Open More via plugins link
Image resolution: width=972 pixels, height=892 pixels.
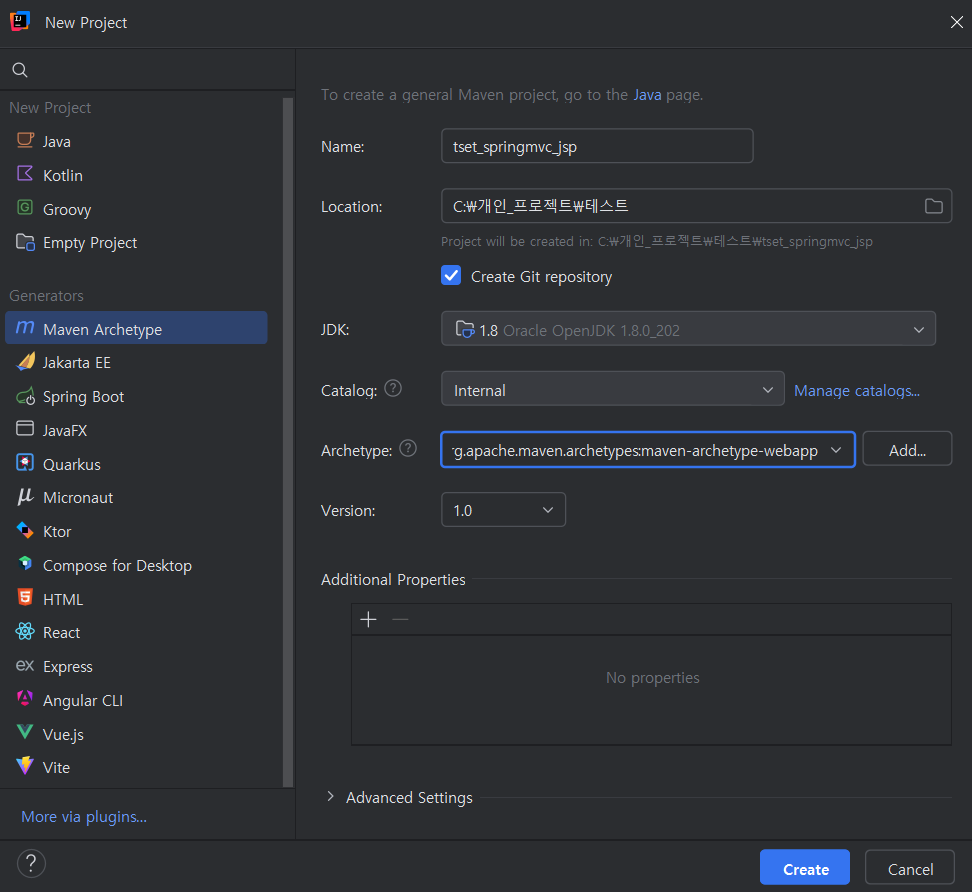coord(84,817)
